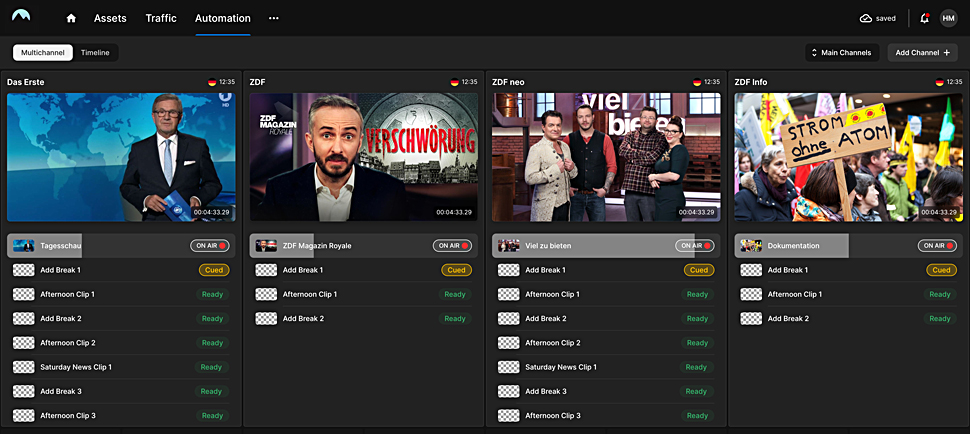Click placeholder icon of ZDF Info Add Break 2
The height and width of the screenshot is (434, 970).
click(751, 318)
